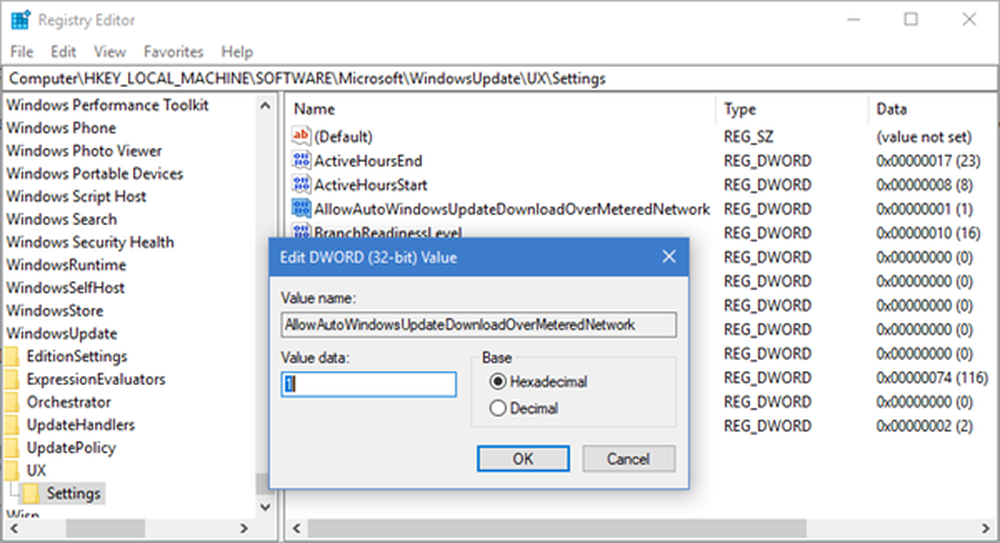Screen dimensions: 1000x543
Task: Select the WindowsStore key
Action: click(55, 311)
